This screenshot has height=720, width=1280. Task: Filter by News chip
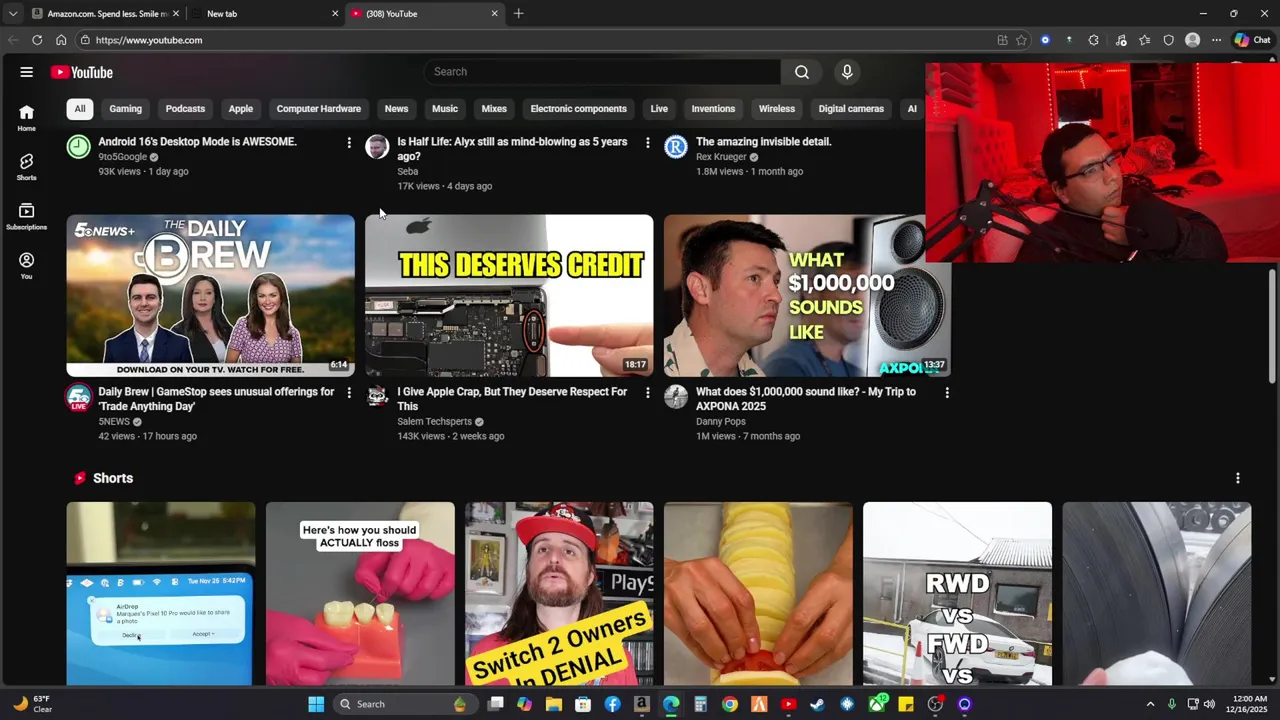click(396, 109)
